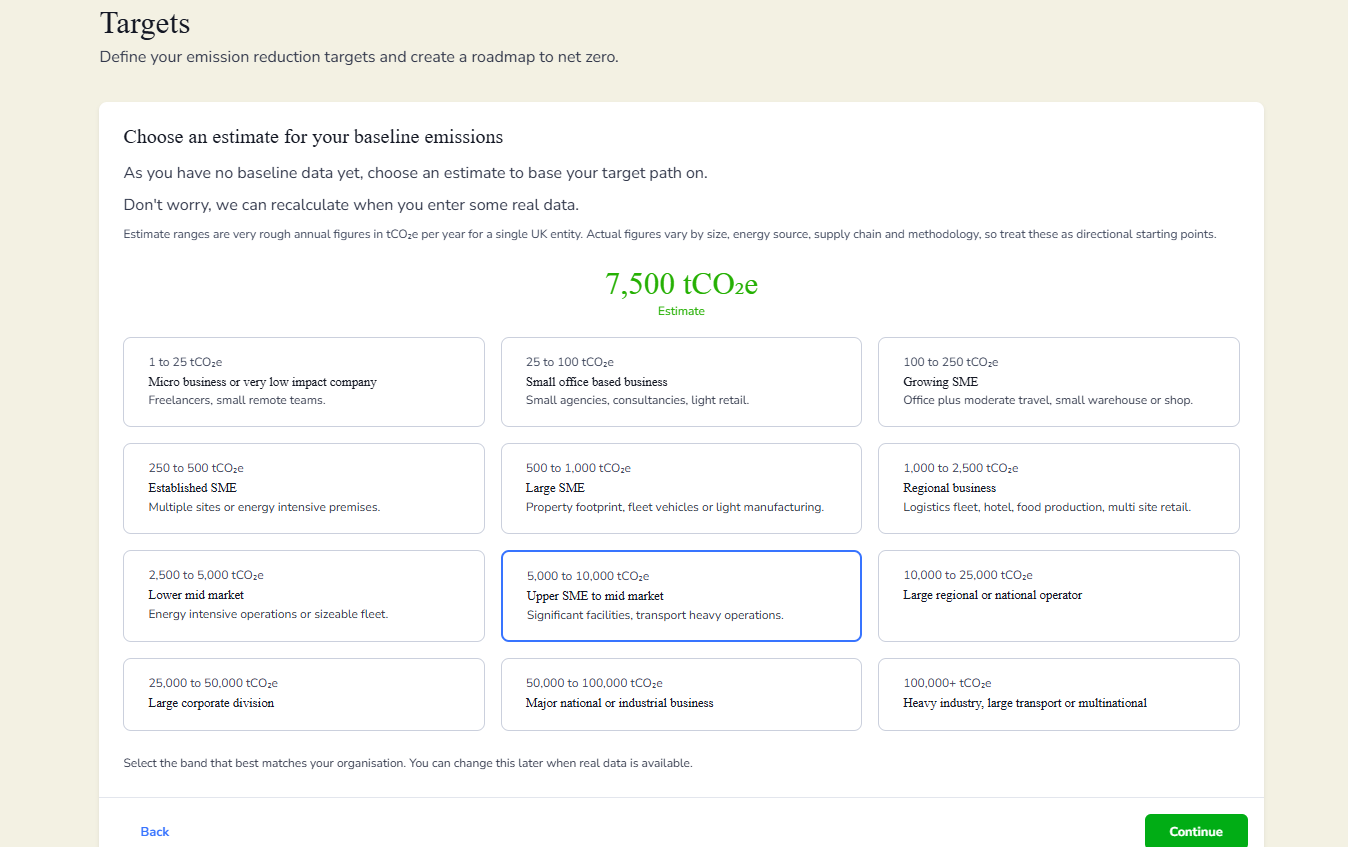This screenshot has height=847, width=1348.
Task: Click the 'Select the band' hint text
Action: tap(407, 763)
